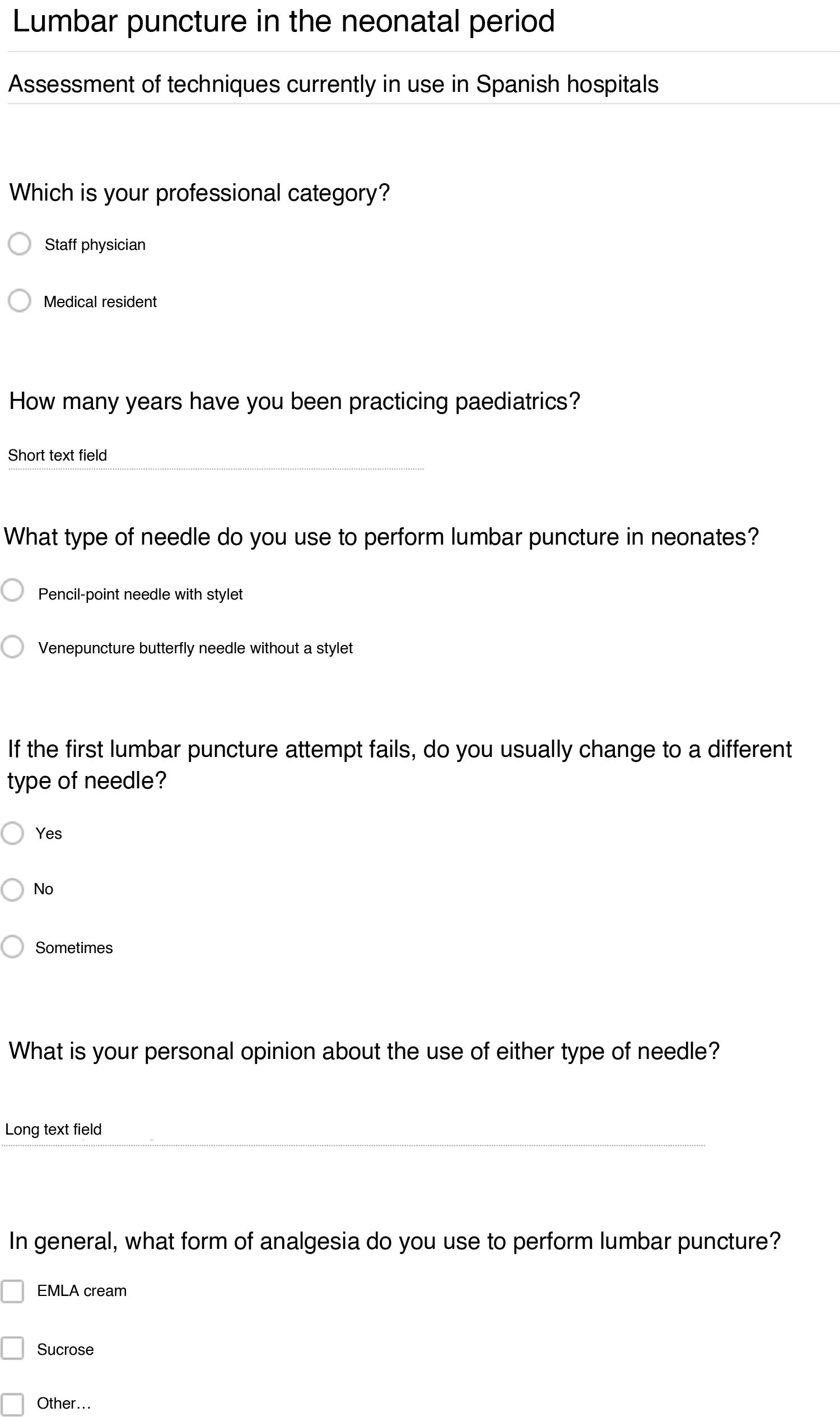This screenshot has height=1417, width=840.
Task: Click the years practicing paediatrics question
Action: coord(295,402)
